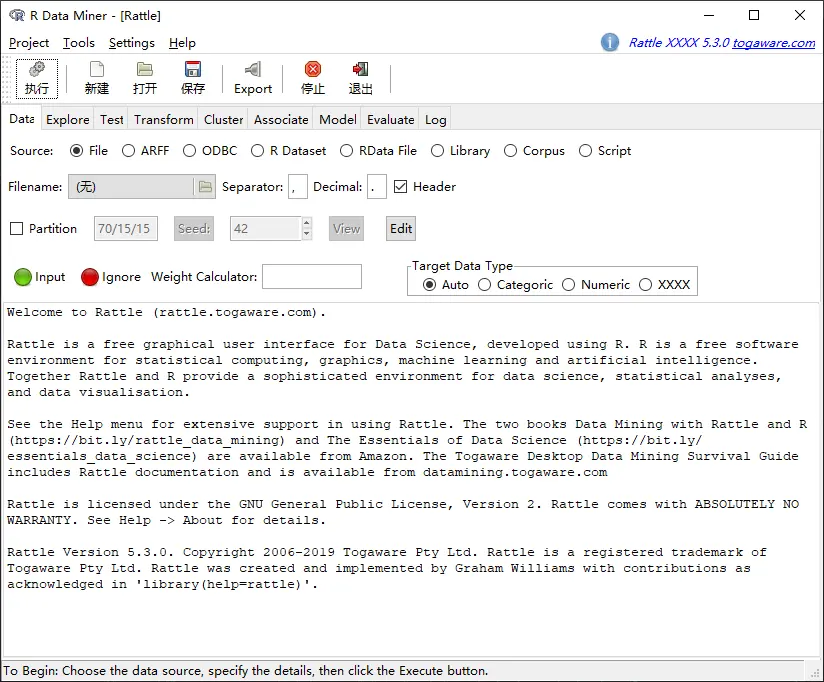Screen dimensions: 824x682
Task: Maximize the R Data Miner window
Action: pyautogui.click(x=754, y=15)
